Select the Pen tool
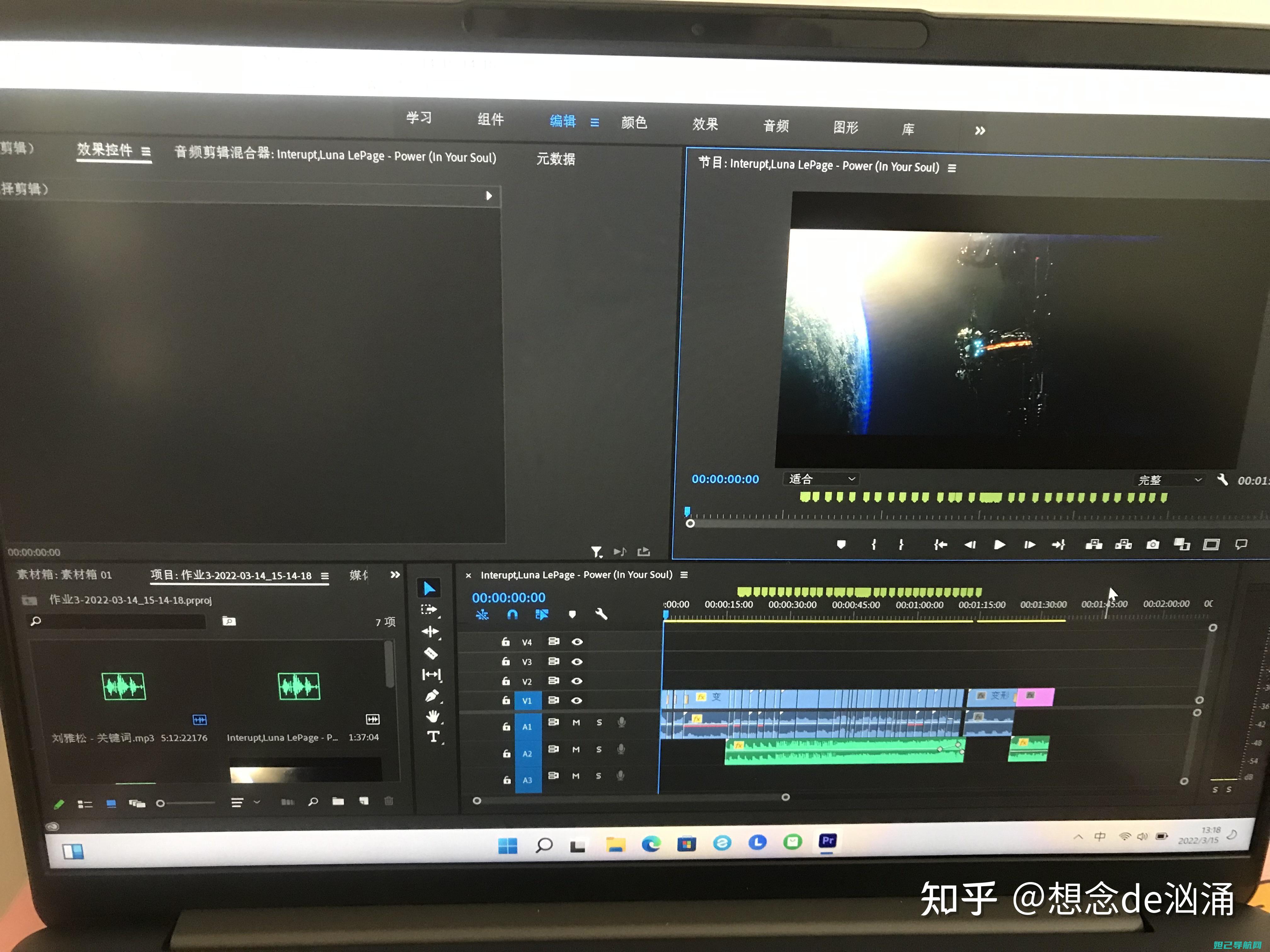Viewport: 1270px width, 952px height. (x=432, y=695)
